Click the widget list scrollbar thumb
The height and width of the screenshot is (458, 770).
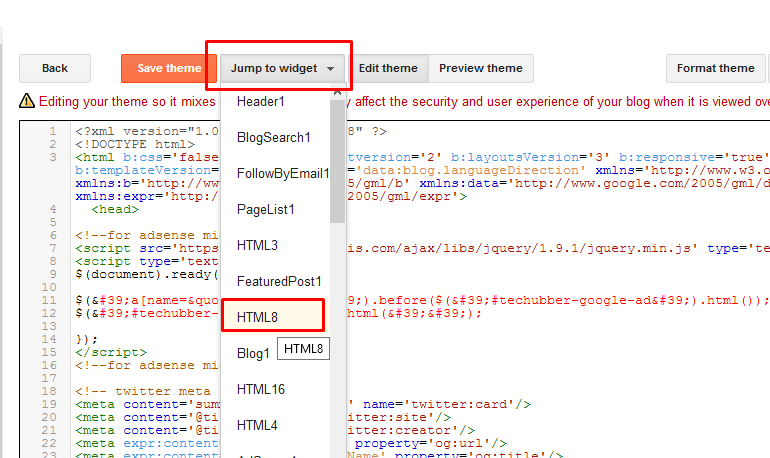[x=337, y=162]
